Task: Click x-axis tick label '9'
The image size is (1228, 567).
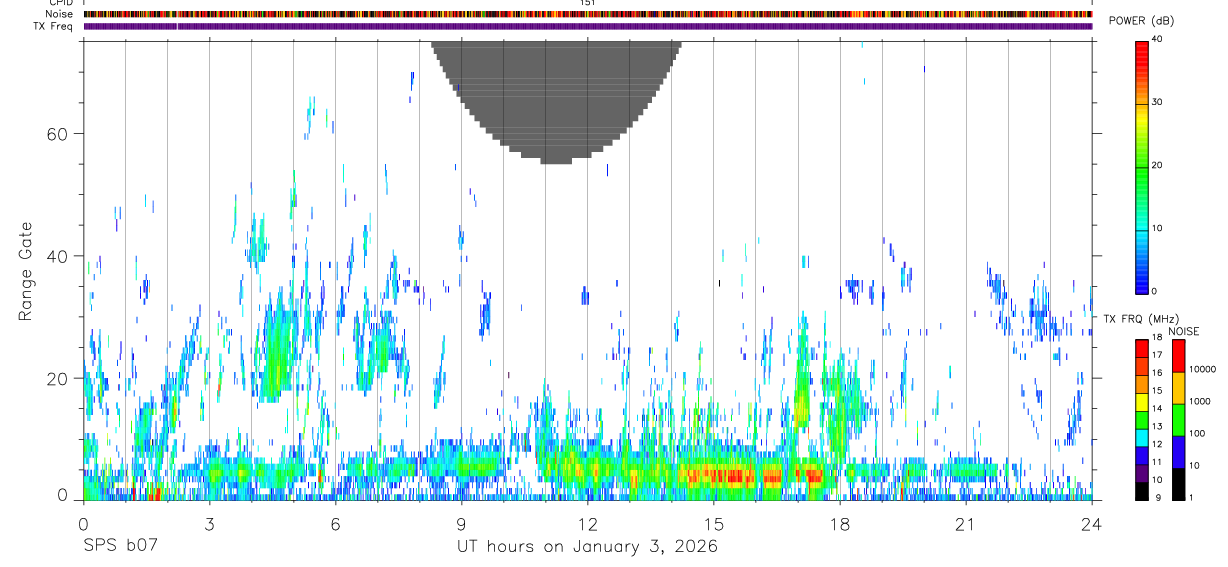Action: [x=461, y=524]
